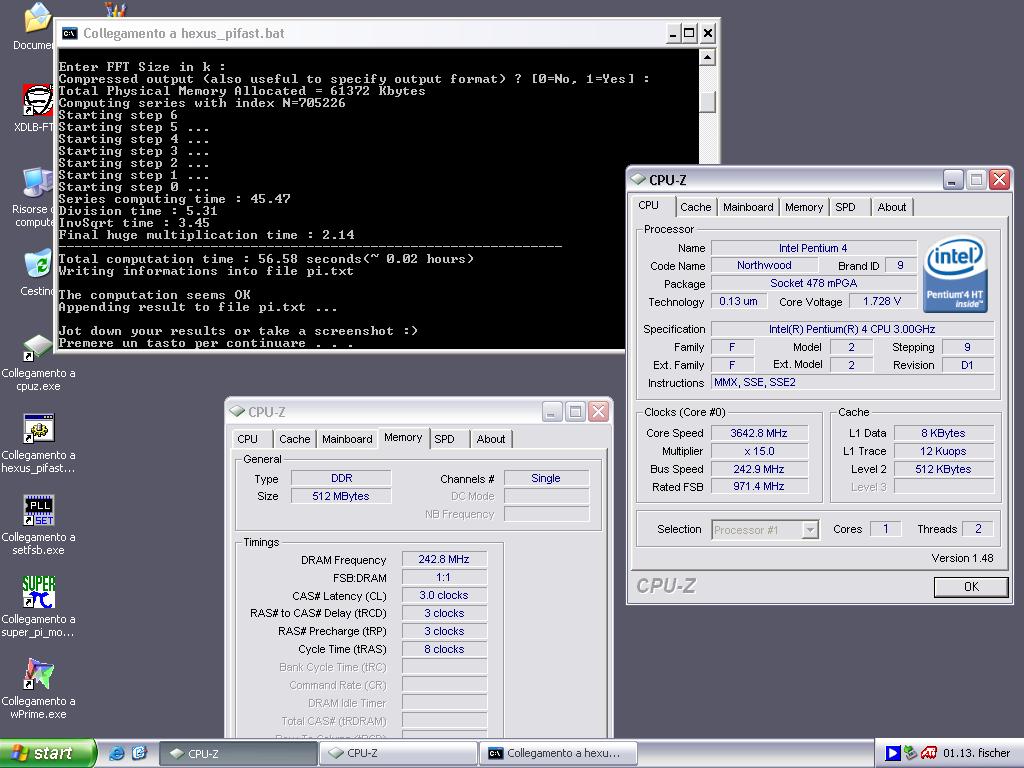Viewport: 1024px width, 768px height.
Task: Open Memory tab in front CPU-Z window
Action: point(804,207)
